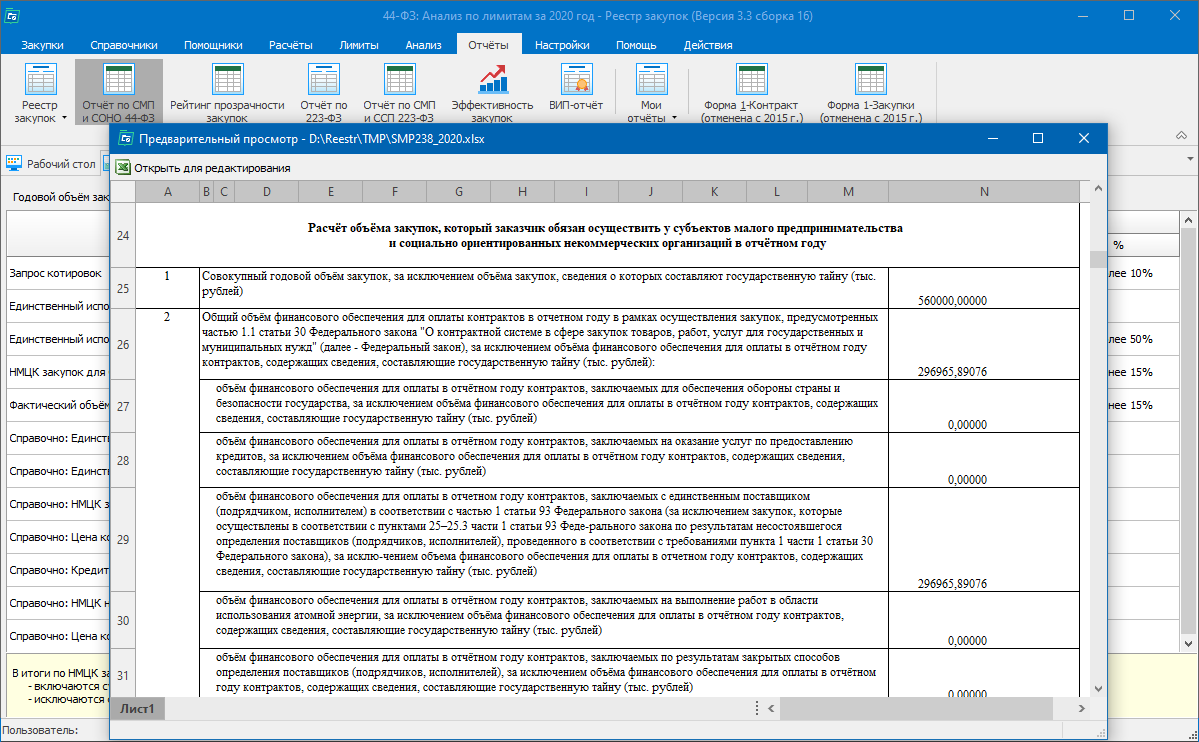Click preview vertical scrollbar down arrow
The image size is (1199, 742).
(x=1098, y=688)
